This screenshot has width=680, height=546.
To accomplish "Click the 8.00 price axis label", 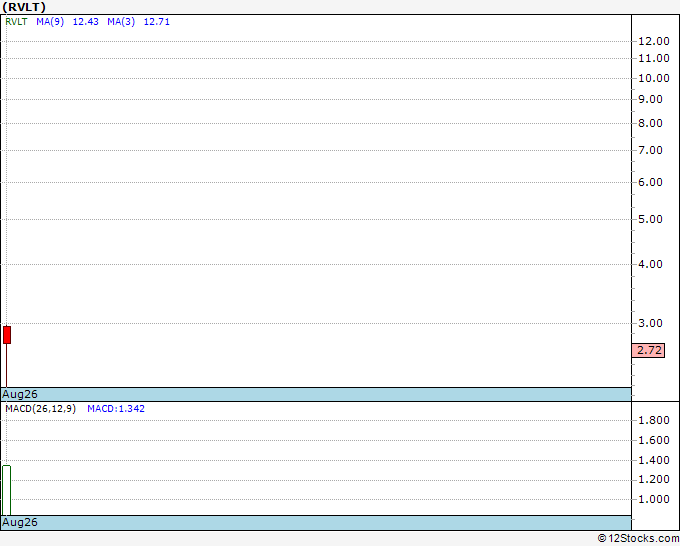I will 650,123.
